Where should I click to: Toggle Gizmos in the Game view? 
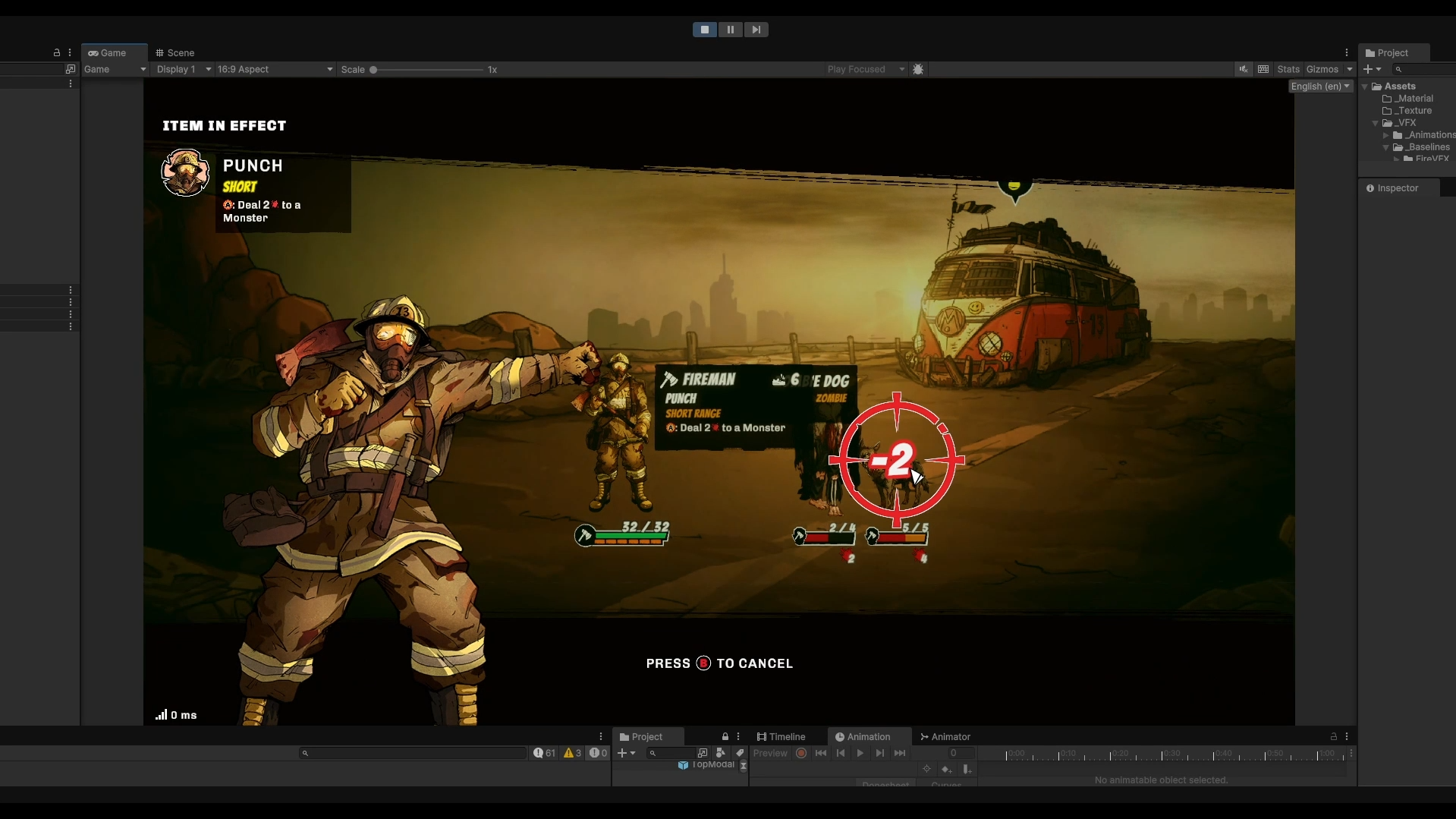(x=1322, y=69)
